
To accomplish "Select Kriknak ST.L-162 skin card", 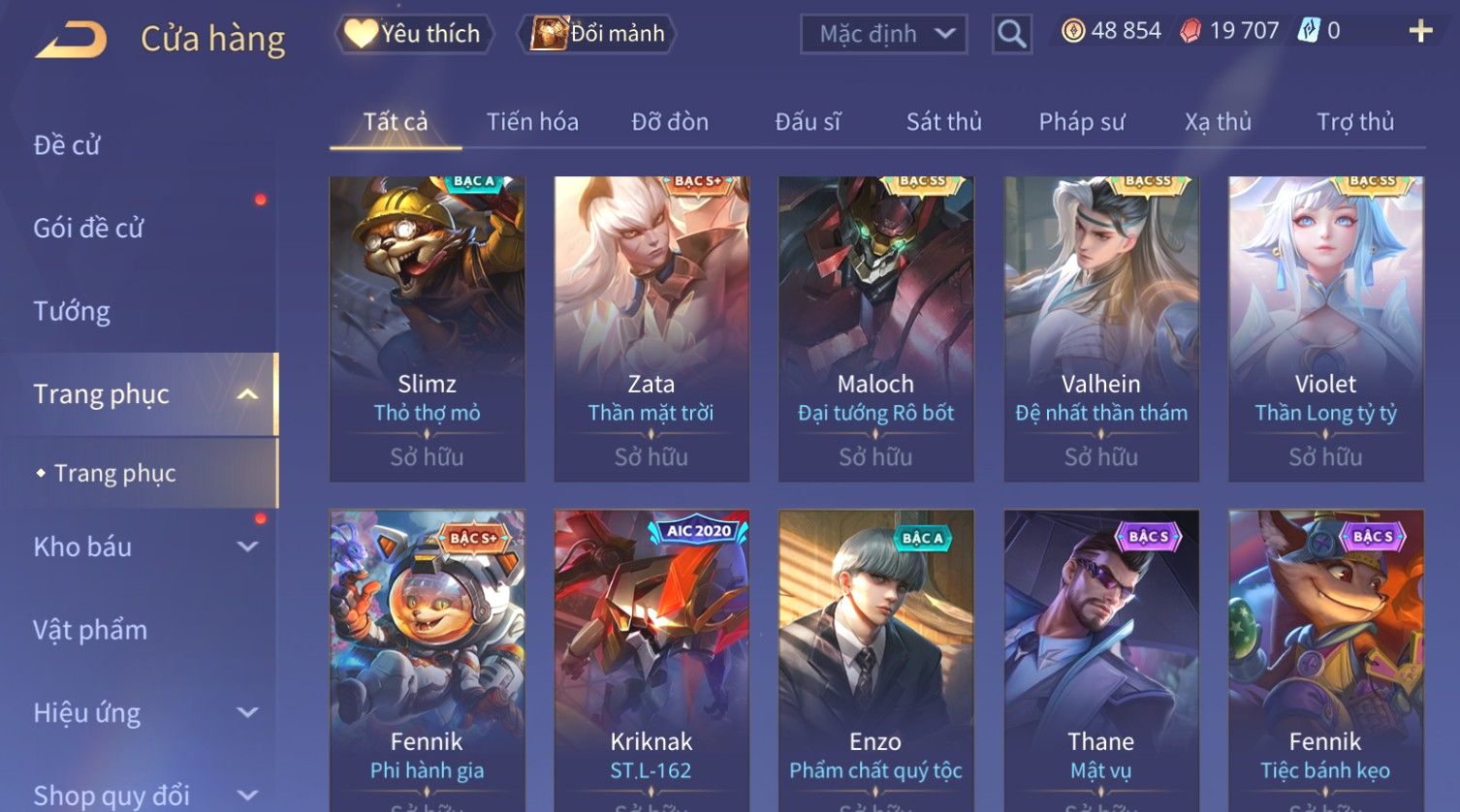I will pyautogui.click(x=651, y=659).
